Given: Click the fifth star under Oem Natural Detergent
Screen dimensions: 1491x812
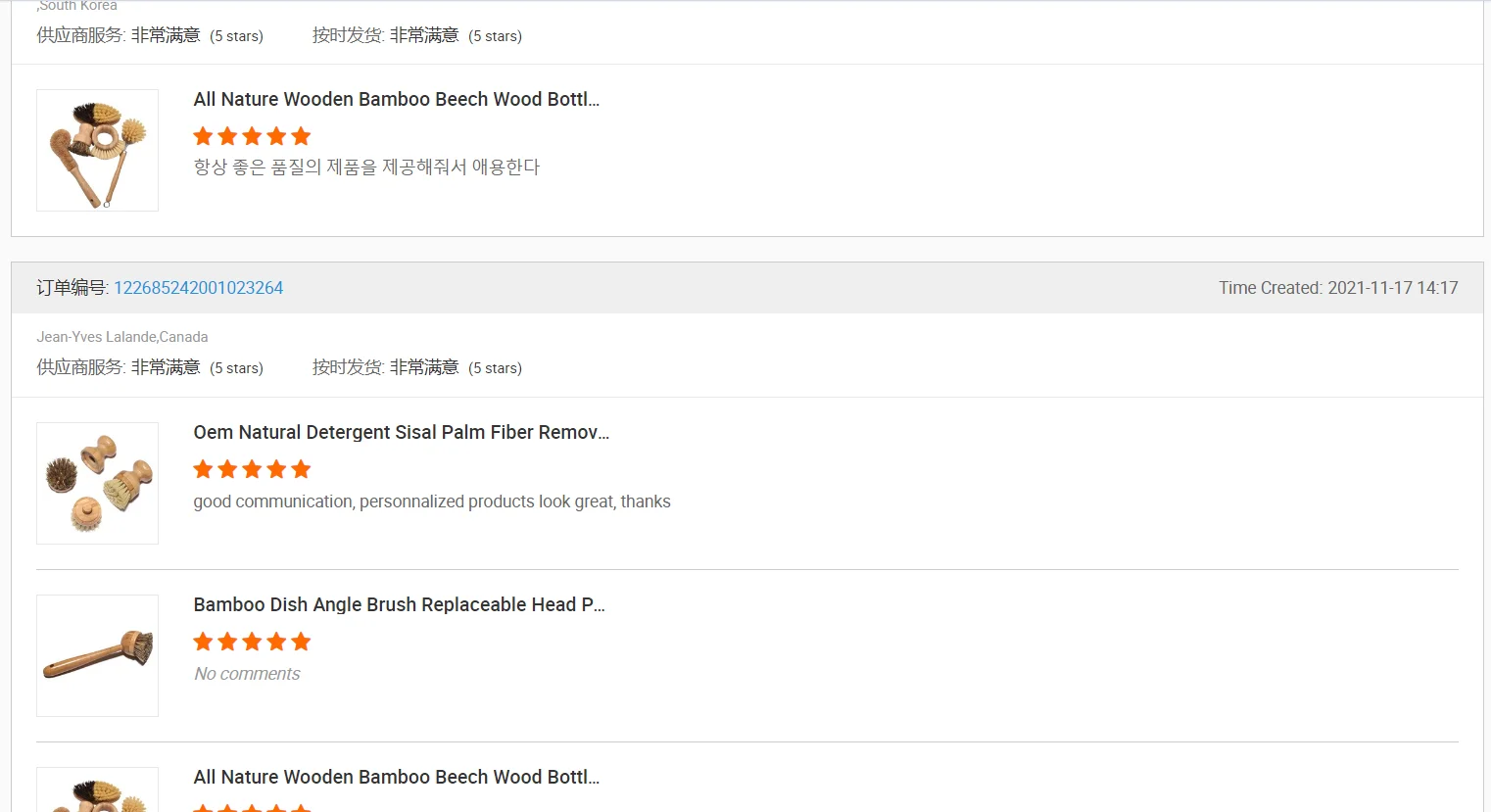Looking at the screenshot, I should [x=301, y=469].
